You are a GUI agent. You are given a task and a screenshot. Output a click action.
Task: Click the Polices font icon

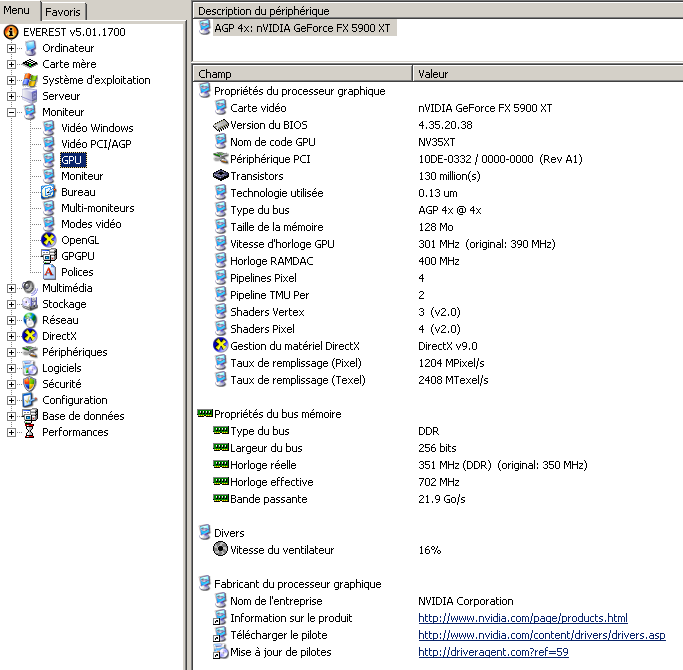(49, 272)
